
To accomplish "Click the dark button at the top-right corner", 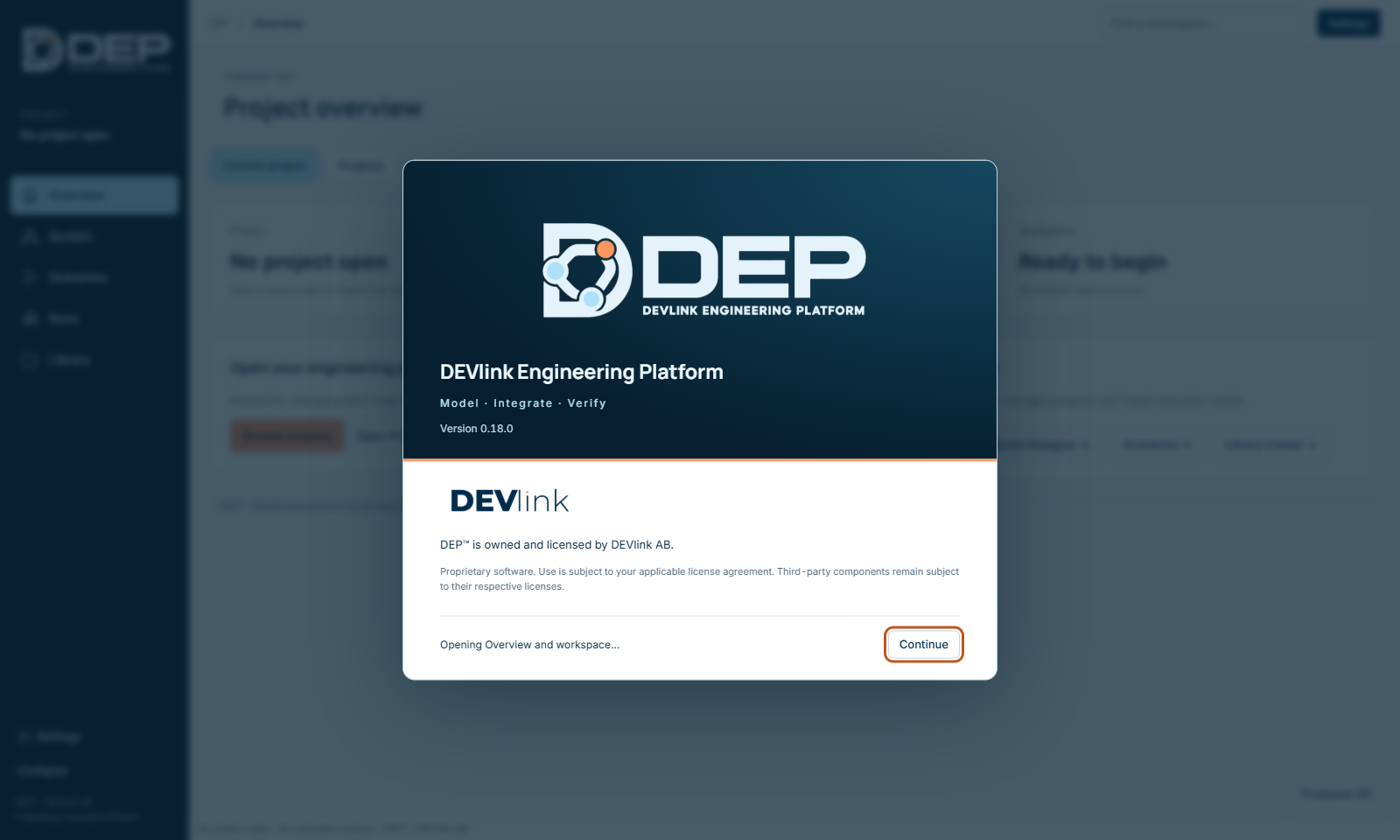I will coord(1348,23).
